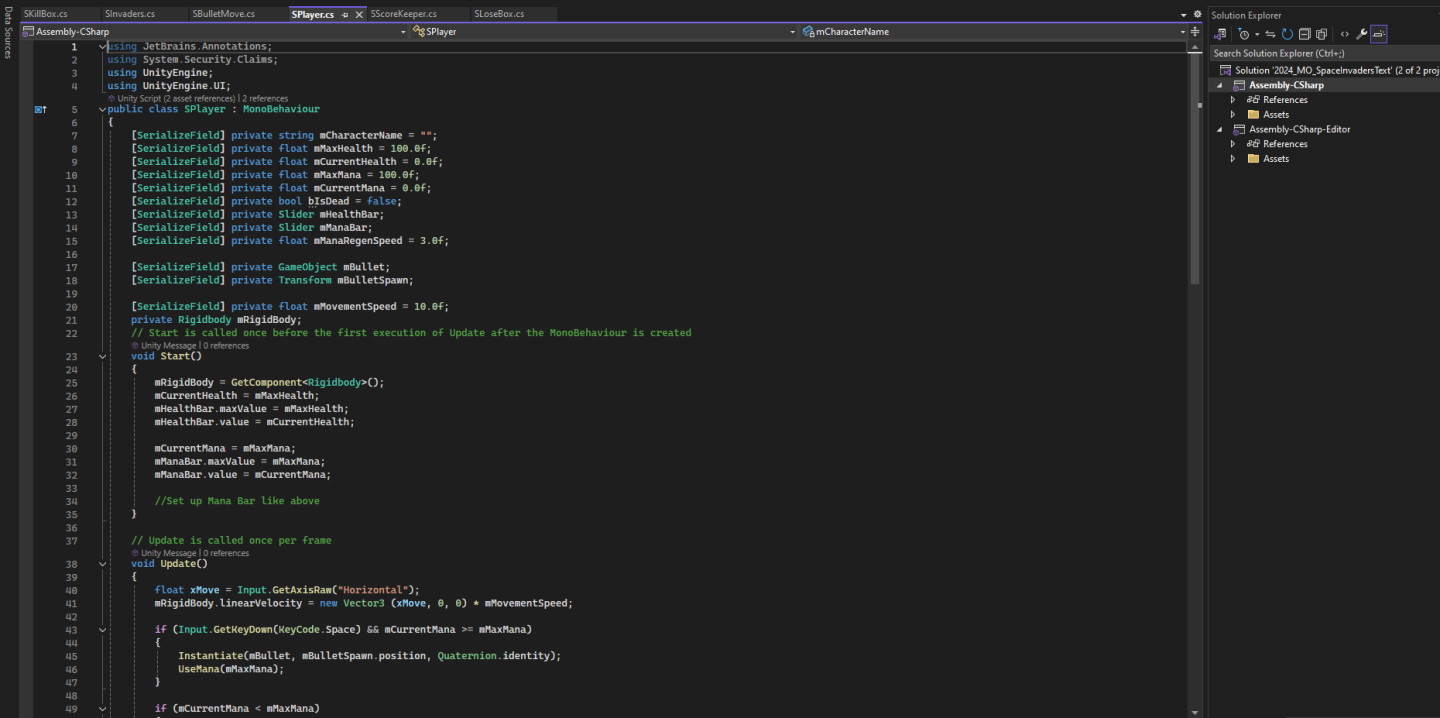
Task: Select the Assembly-CSharp project in Solution Explorer
Action: (x=1286, y=85)
